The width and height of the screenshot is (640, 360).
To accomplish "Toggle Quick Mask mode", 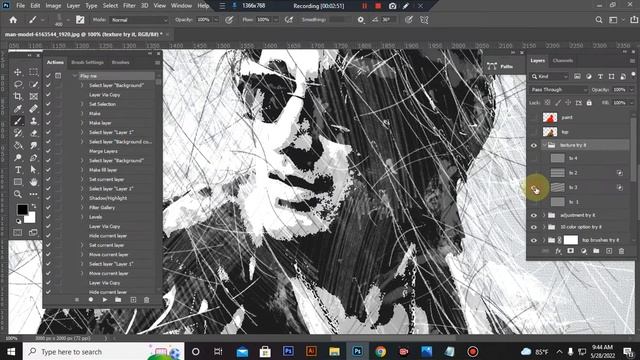I will pos(18,233).
